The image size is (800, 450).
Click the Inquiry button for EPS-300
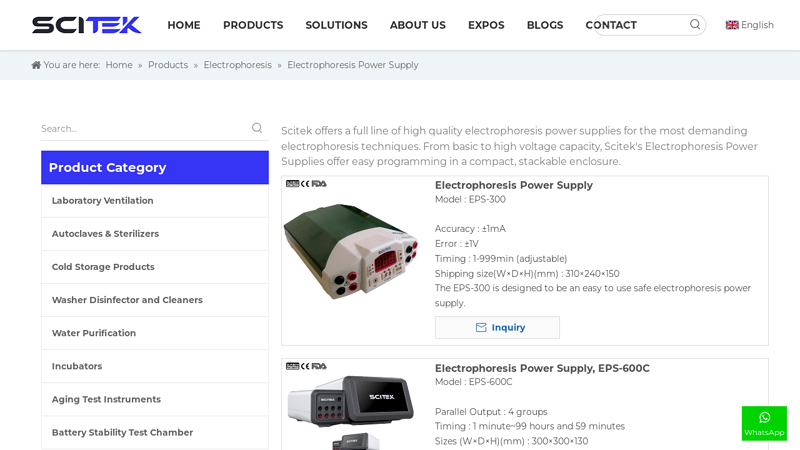point(497,328)
